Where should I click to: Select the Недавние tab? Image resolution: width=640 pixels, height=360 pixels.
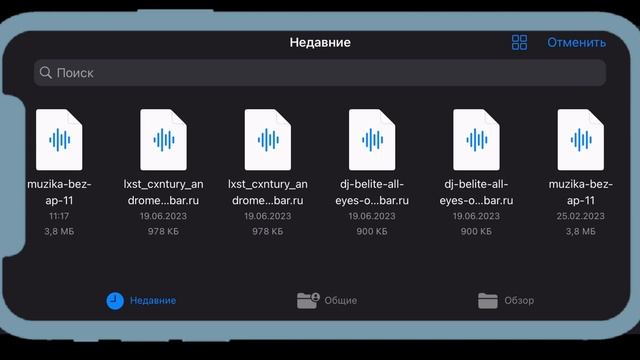click(141, 301)
